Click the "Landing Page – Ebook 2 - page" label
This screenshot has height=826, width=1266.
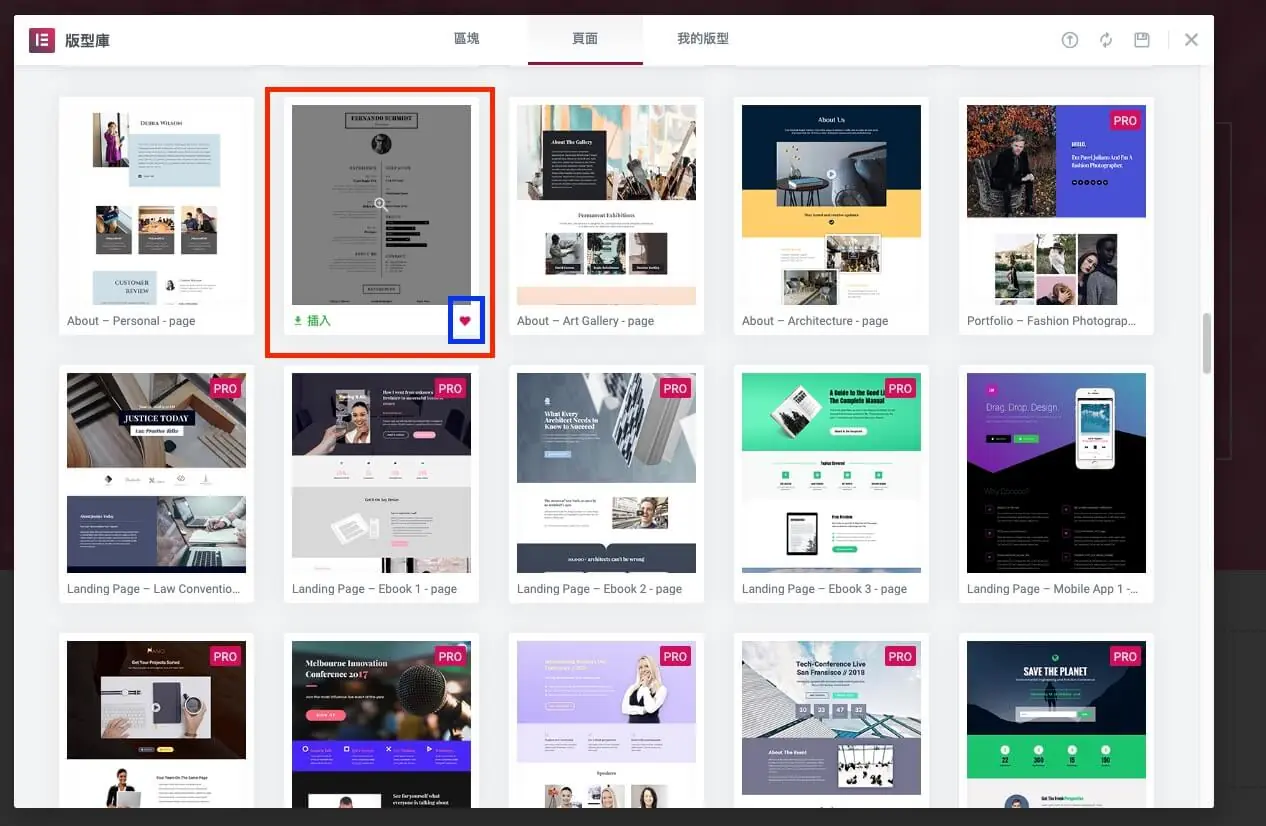point(599,589)
